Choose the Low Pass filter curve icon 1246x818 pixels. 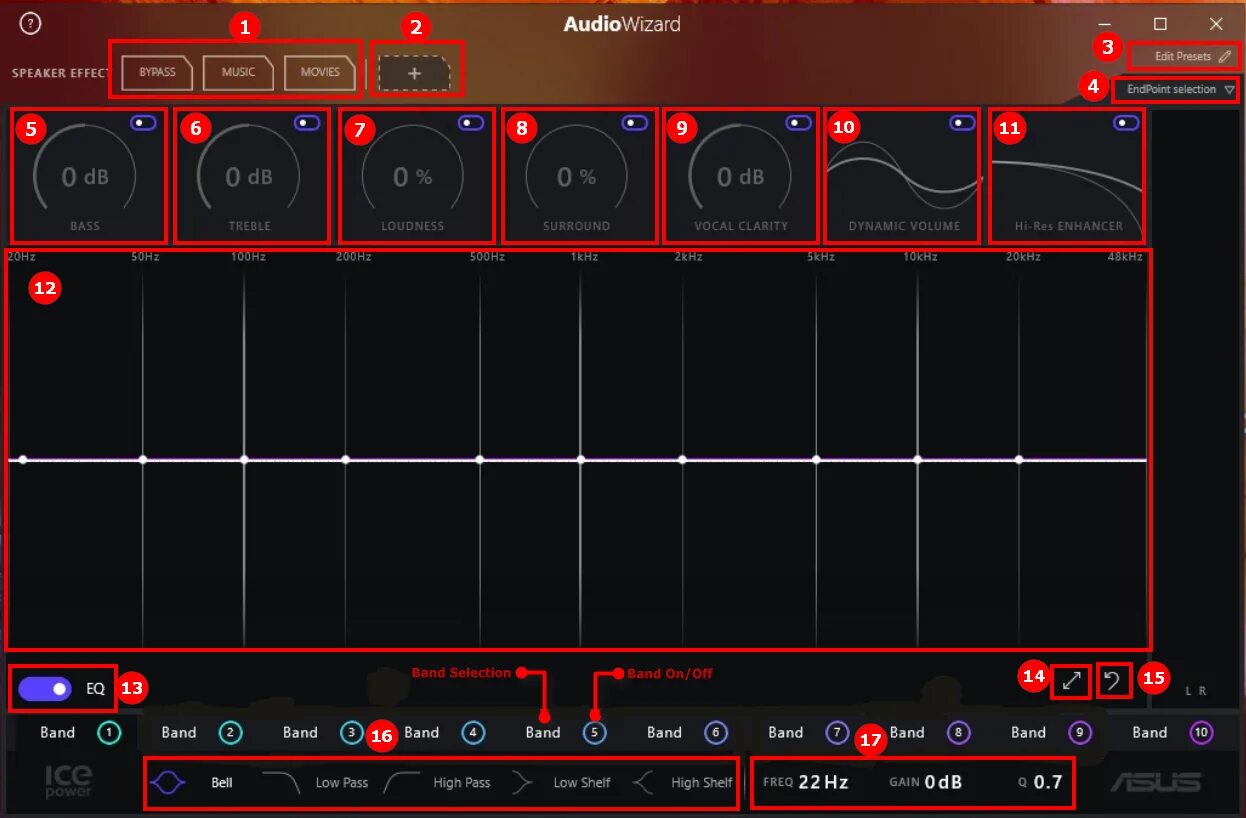point(281,783)
